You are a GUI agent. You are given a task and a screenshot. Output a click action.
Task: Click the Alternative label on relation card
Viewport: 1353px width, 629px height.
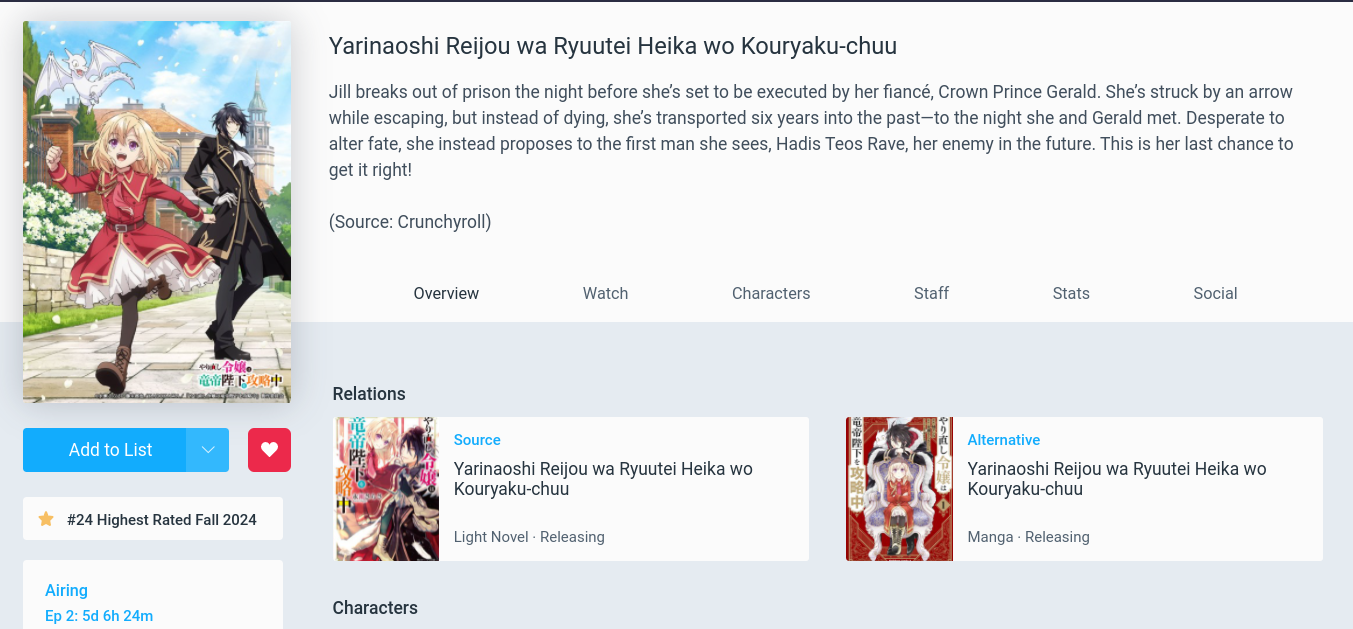tap(1004, 440)
